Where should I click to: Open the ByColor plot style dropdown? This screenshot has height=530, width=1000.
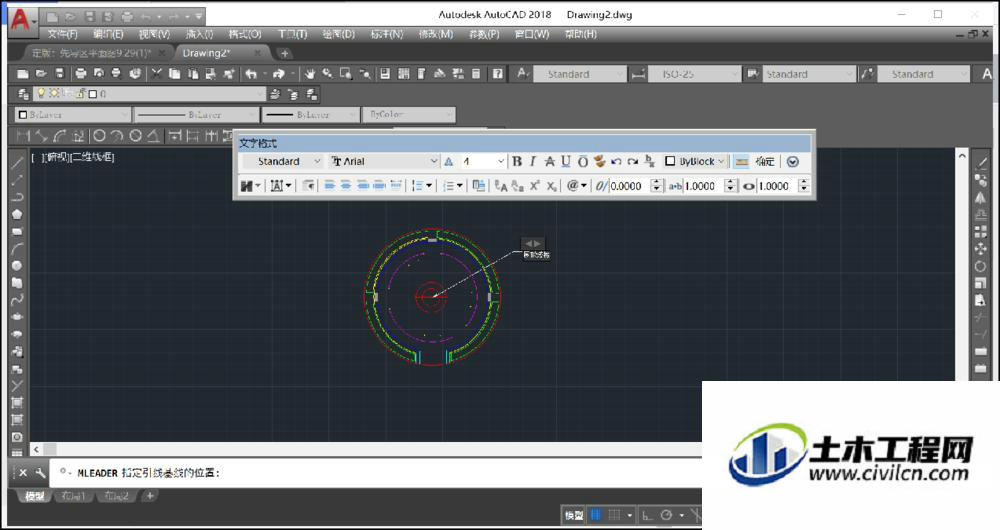pyautogui.click(x=409, y=115)
